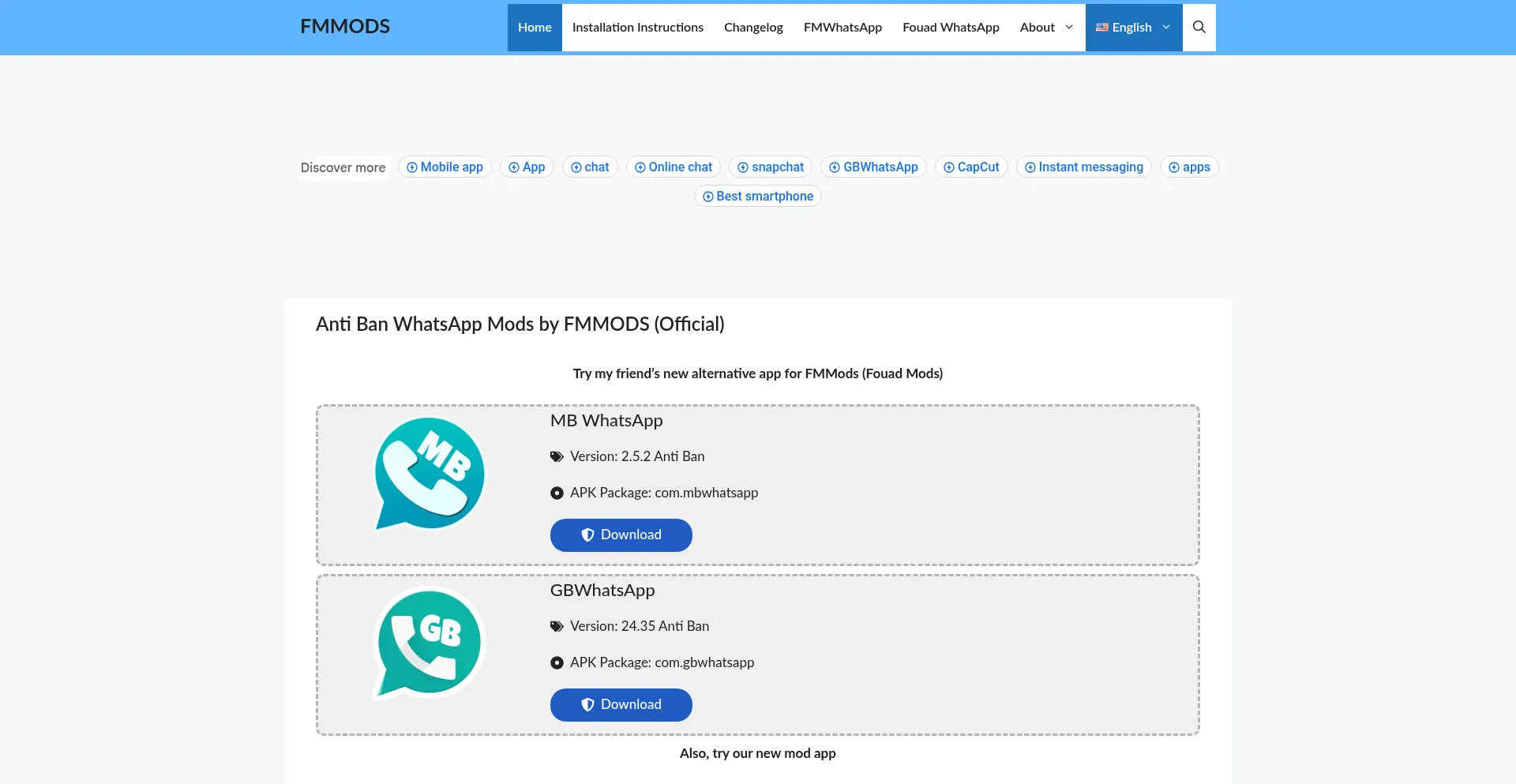This screenshot has width=1516, height=784.
Task: Click the GBWhatsApp logo image
Action: (x=430, y=643)
